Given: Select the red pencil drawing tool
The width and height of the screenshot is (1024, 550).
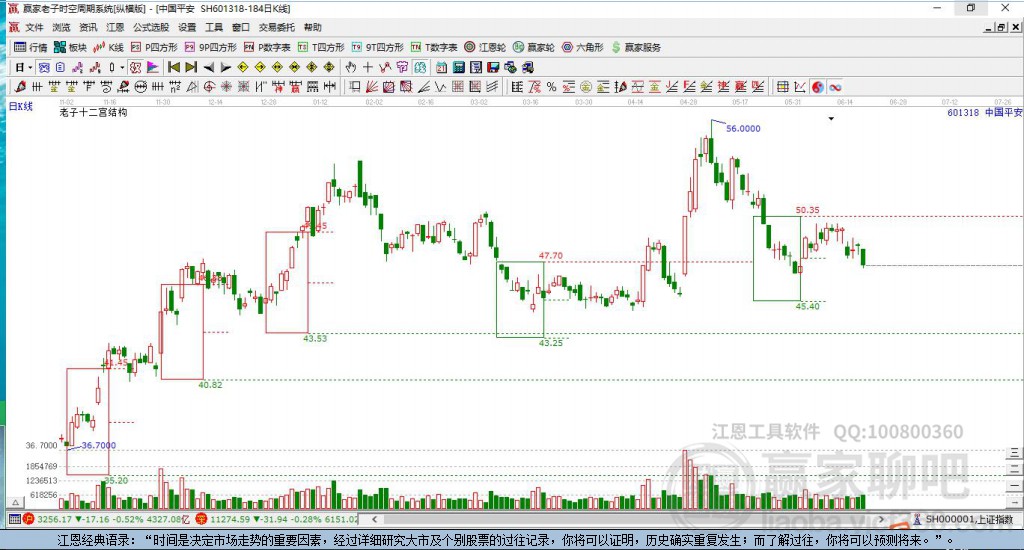Looking at the screenshot, I should click(x=20, y=87).
